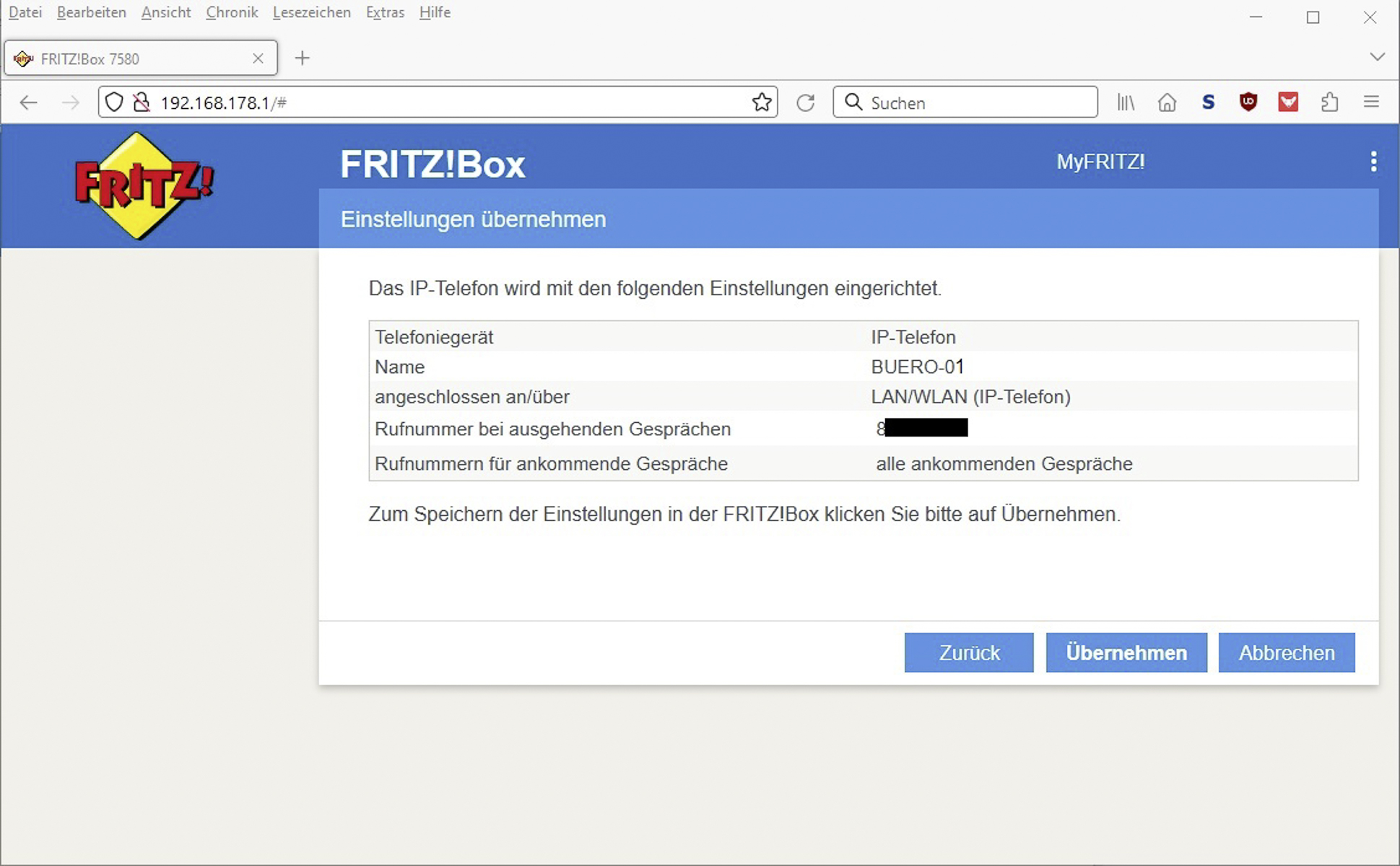The height and width of the screenshot is (866, 1400).
Task: Click the IP-Telefon device value
Action: [913, 337]
